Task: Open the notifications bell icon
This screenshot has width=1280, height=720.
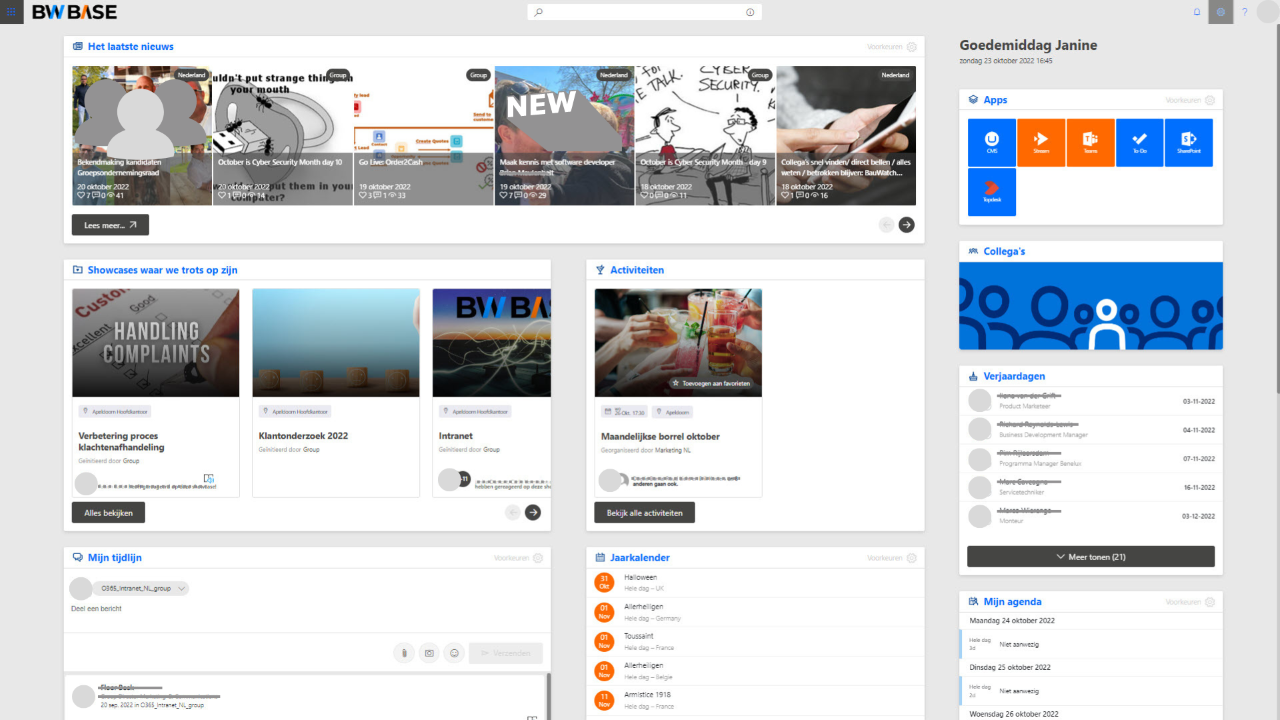Action: (1197, 12)
